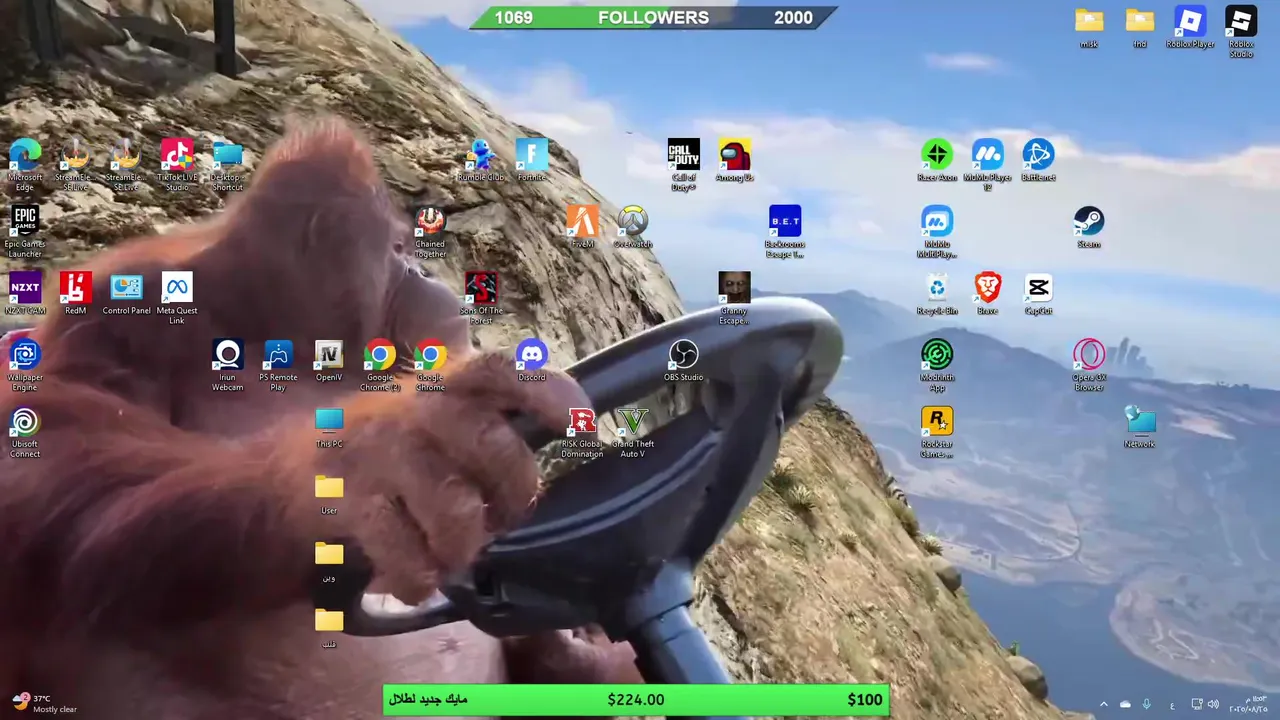The width and height of the screenshot is (1280, 720).
Task: Select the Recycle Bin icon
Action: point(937,293)
